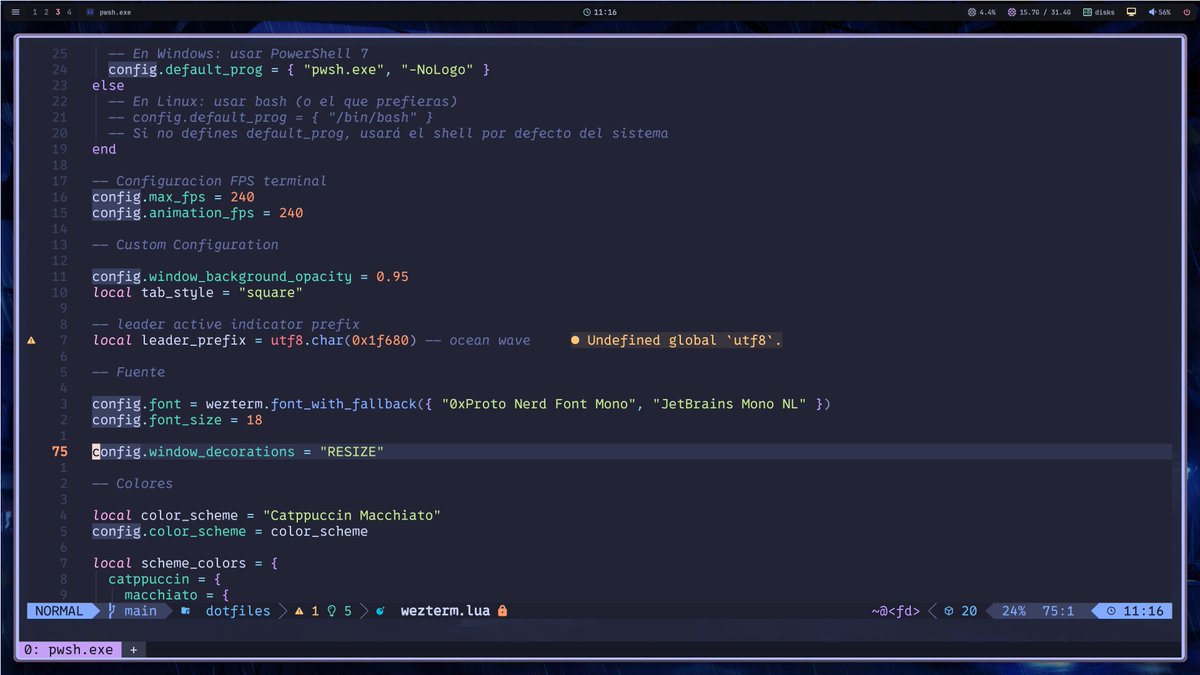
Task: Click the read-only lock icon after wezterm.lua
Action: pos(502,611)
